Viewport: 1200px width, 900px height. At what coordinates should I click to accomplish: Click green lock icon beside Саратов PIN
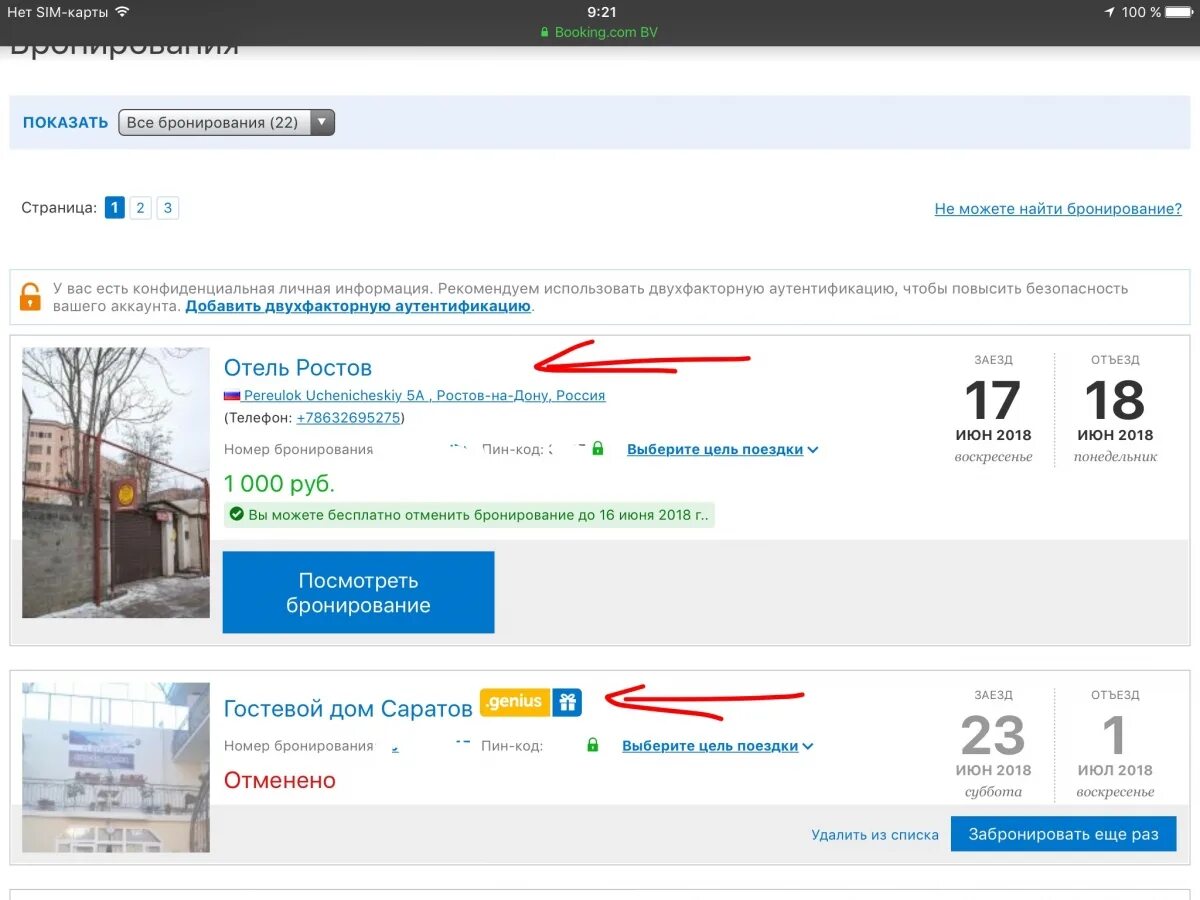point(593,745)
